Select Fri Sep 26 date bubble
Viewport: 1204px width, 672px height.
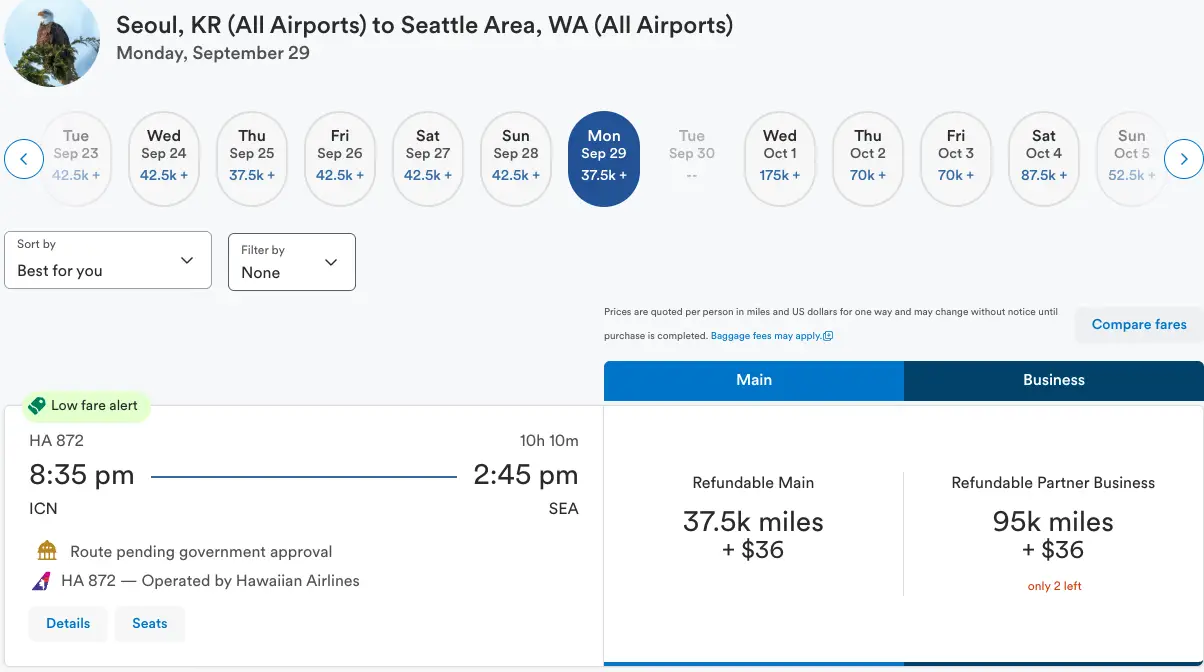340,159
